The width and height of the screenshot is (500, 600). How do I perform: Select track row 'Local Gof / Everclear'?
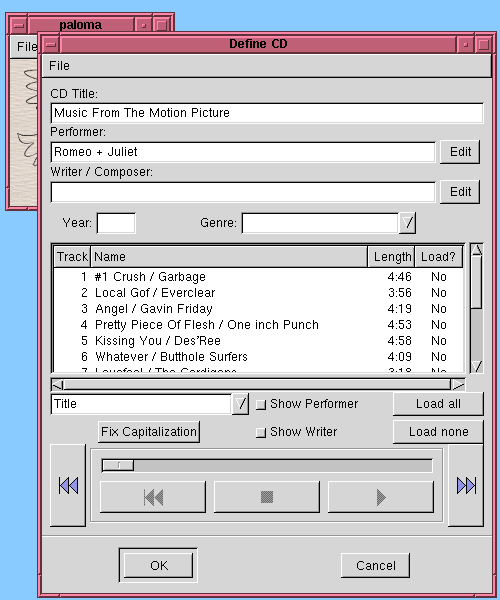(259, 293)
